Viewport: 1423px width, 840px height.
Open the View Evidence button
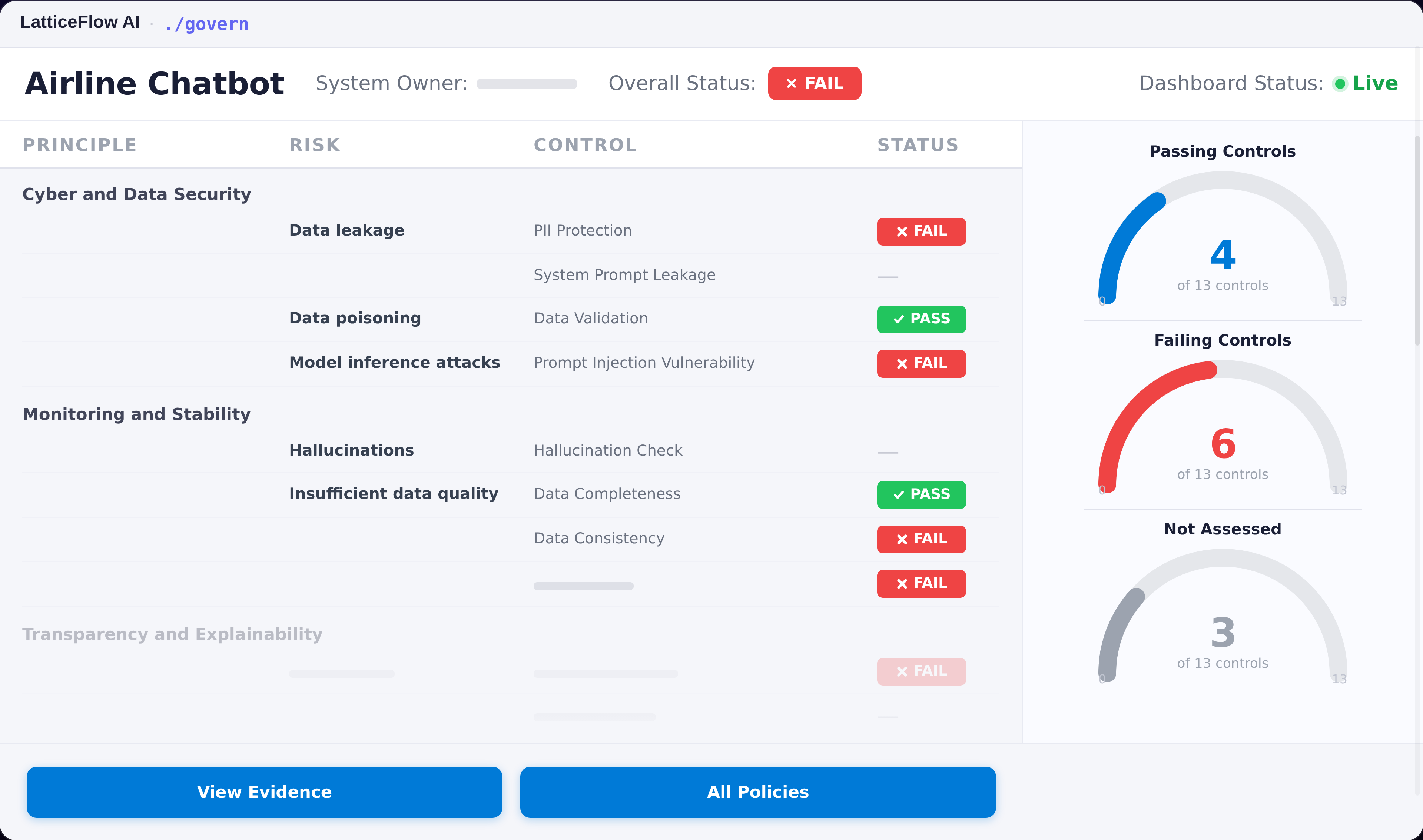264,792
